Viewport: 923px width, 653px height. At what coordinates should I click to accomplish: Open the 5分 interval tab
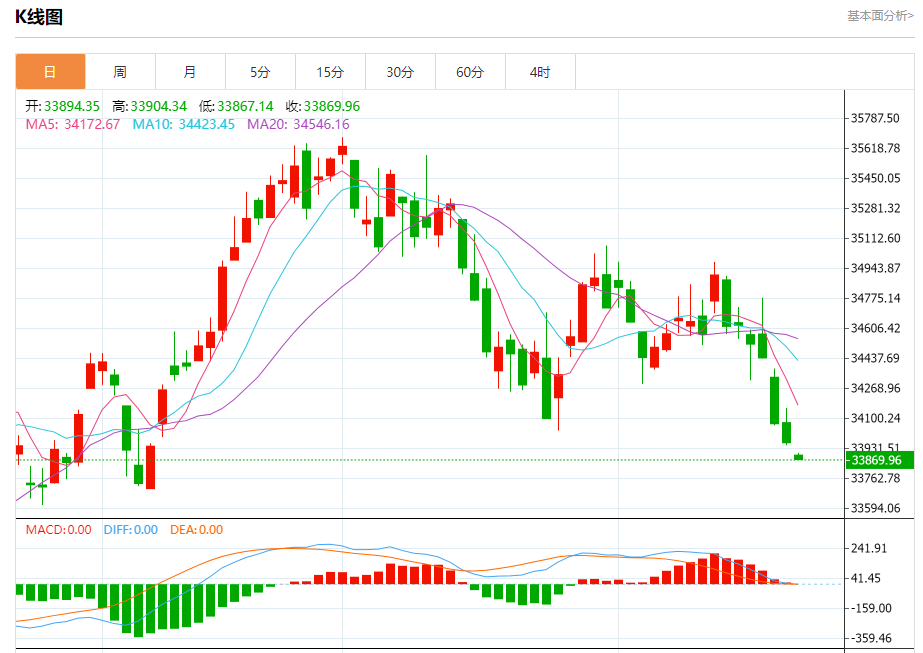(260, 72)
